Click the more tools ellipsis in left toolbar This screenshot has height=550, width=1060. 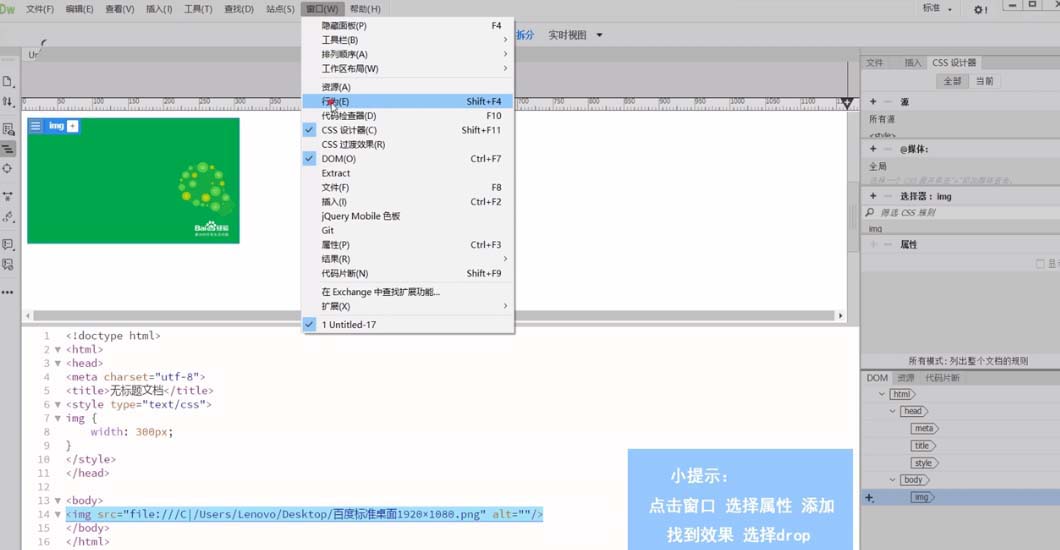point(8,292)
